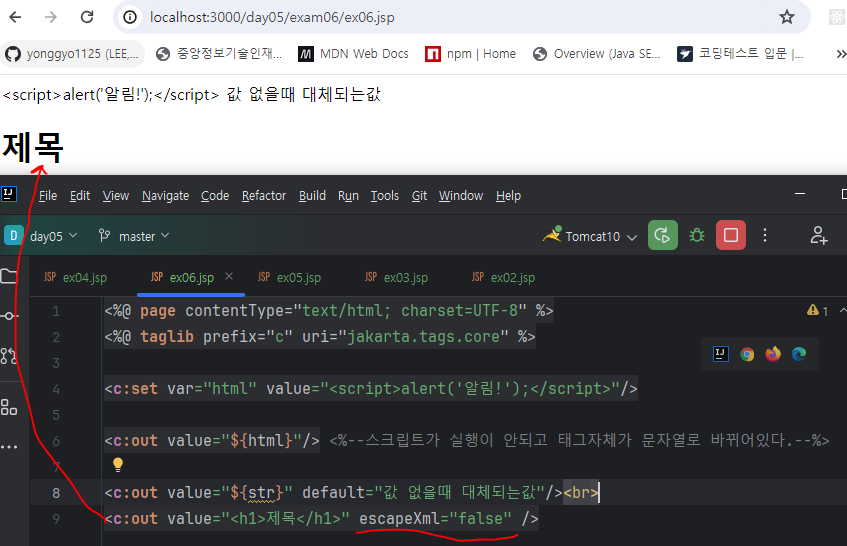Show more bookmarks via double chevron
Viewport: 847px width, 546px height.
pos(841,54)
